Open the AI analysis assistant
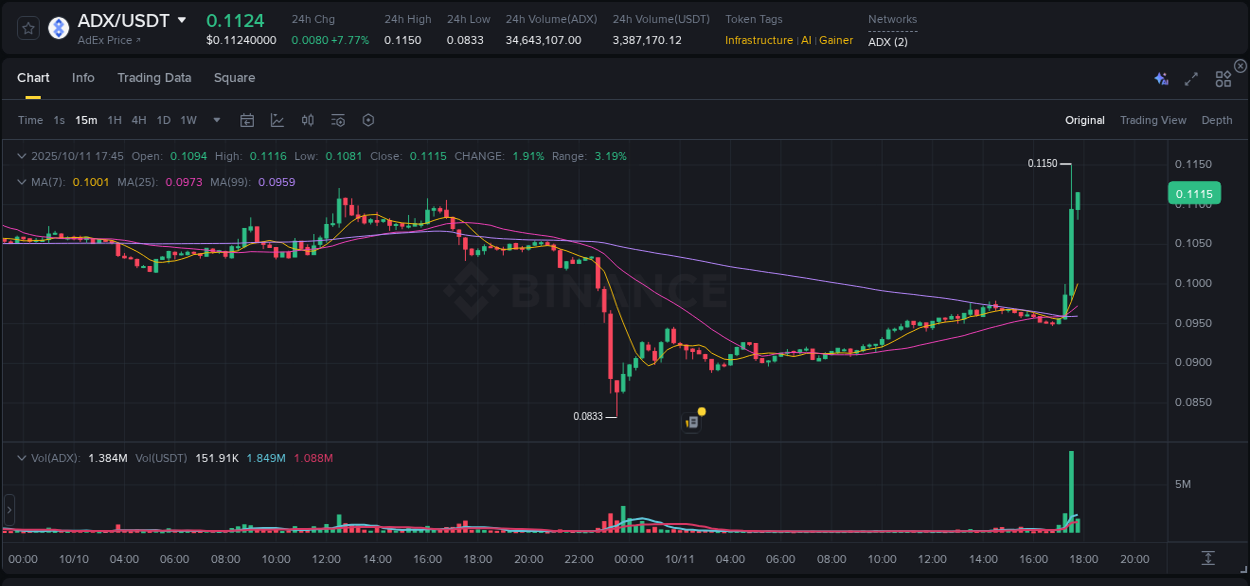 tap(1160, 77)
